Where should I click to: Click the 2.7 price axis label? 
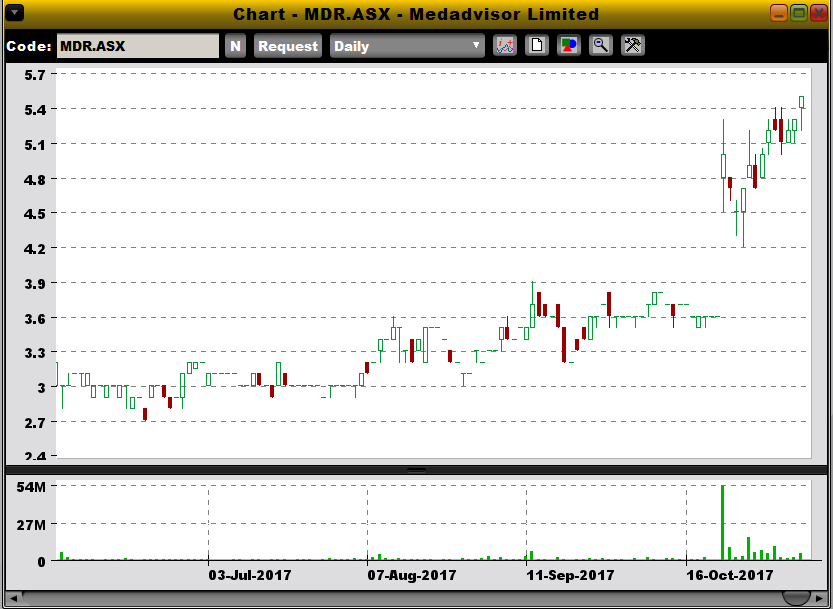[x=35, y=422]
